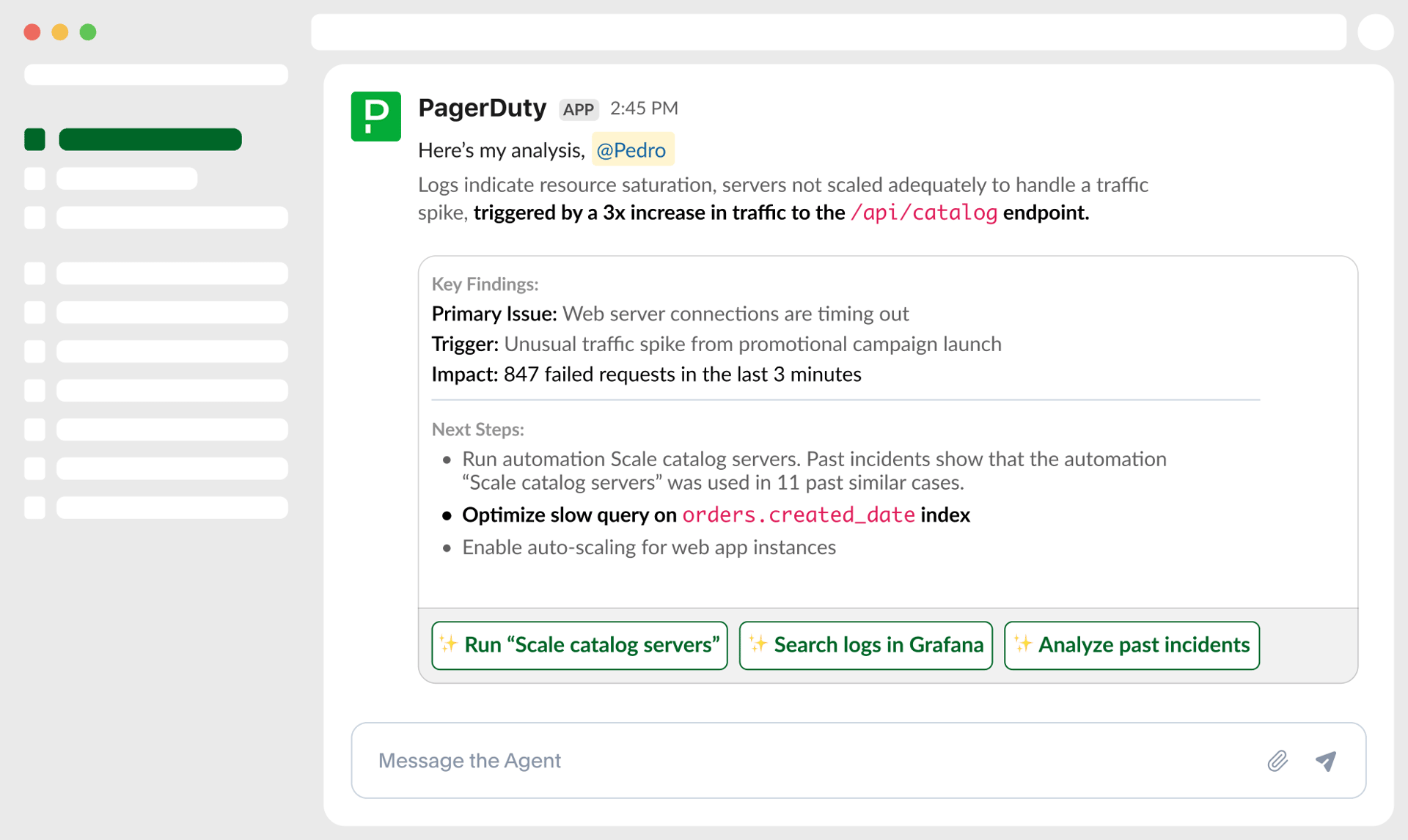Open the @Pedro mention
This screenshot has height=840, width=1408.
(631, 150)
